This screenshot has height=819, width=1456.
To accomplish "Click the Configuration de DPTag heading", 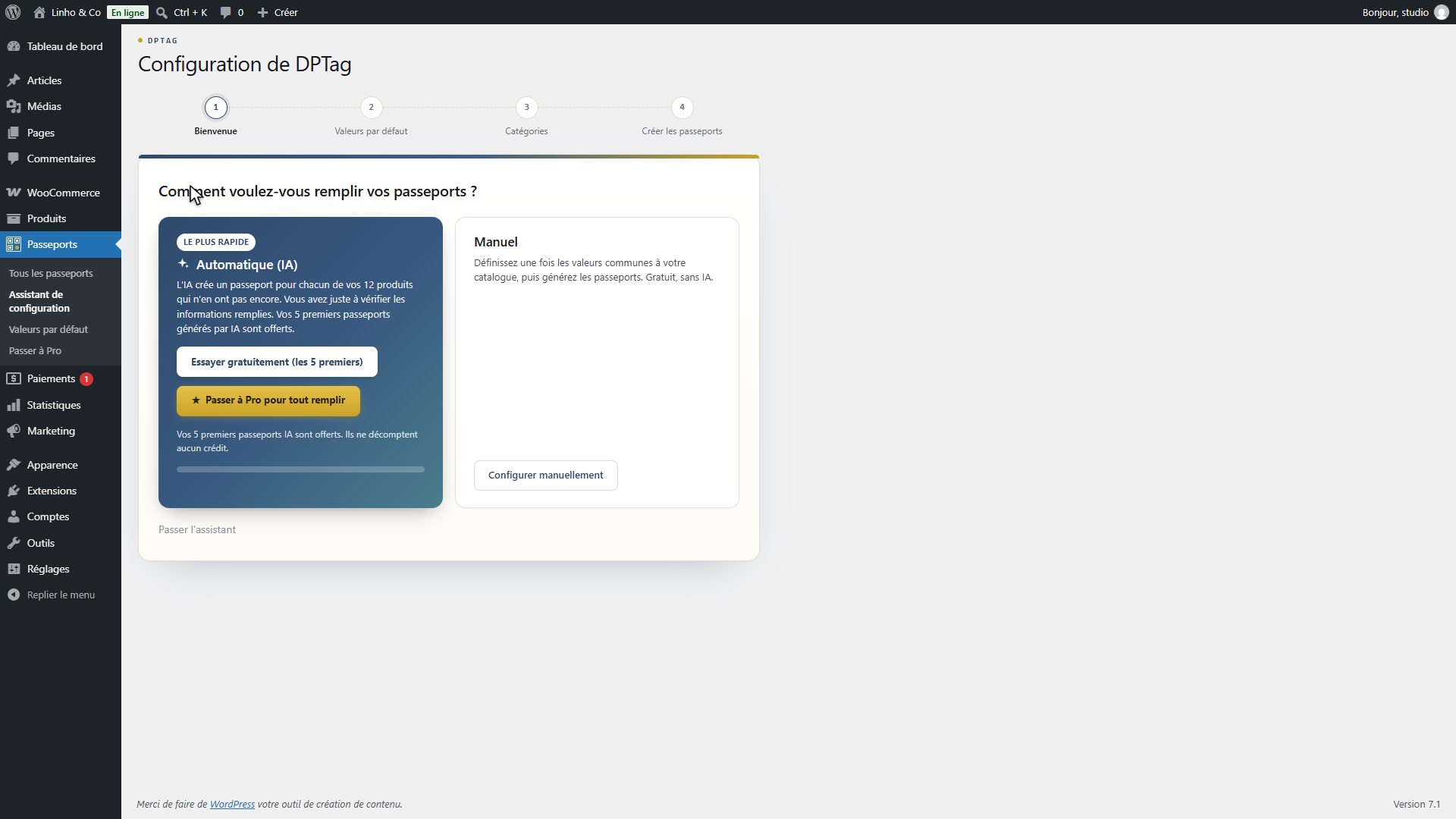I will (245, 64).
